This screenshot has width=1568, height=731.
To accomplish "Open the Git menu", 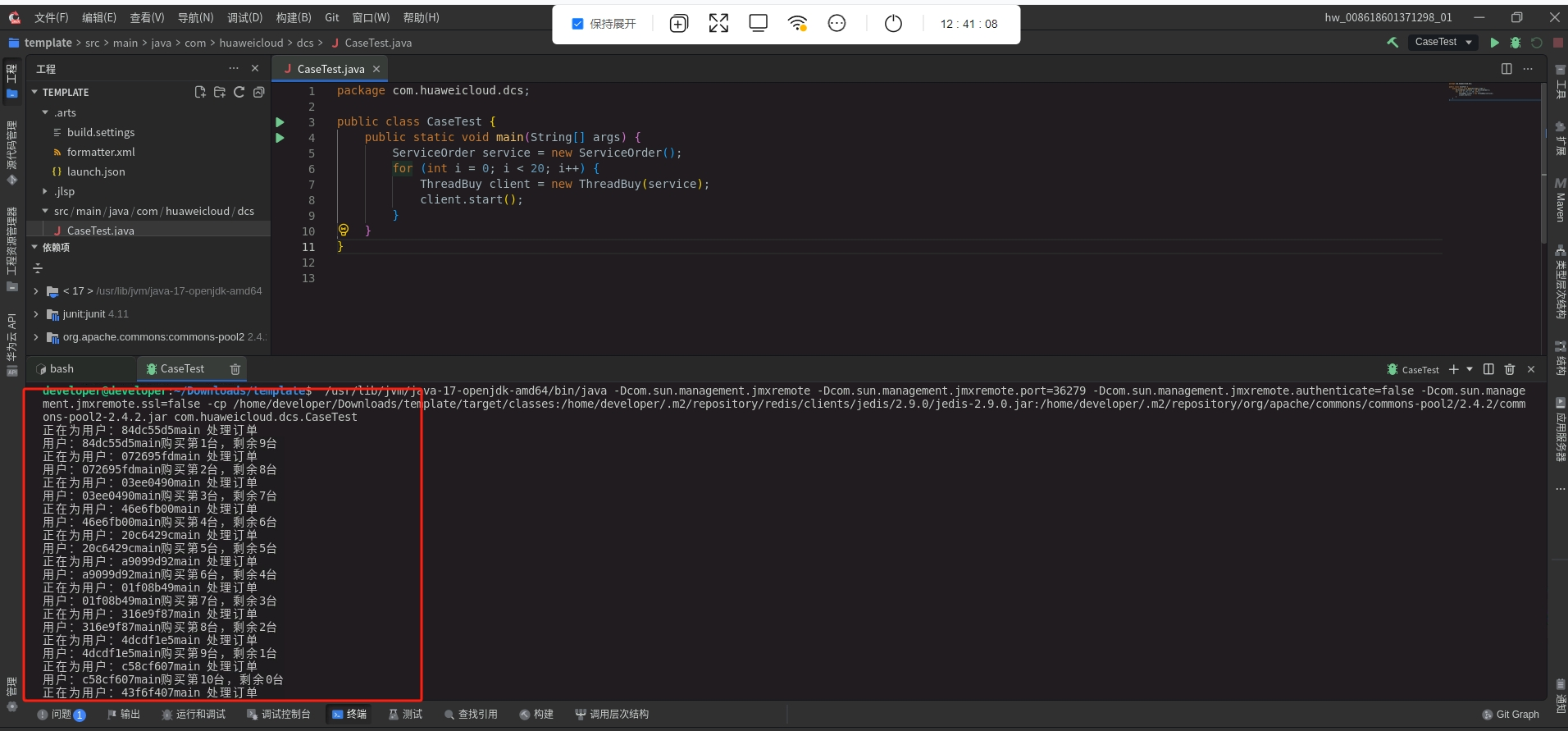I will point(331,17).
